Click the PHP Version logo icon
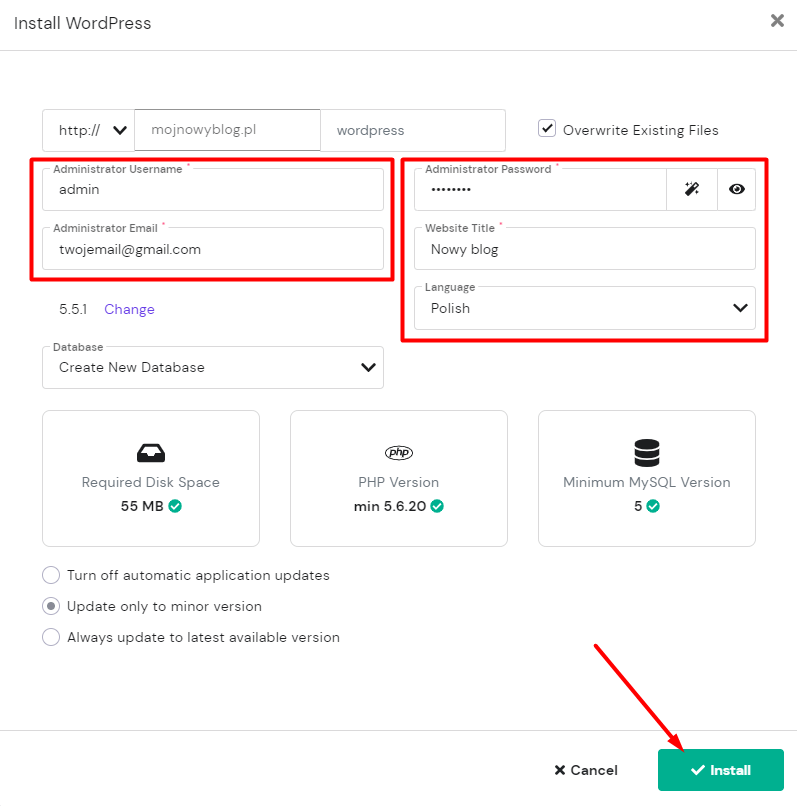 pos(398,453)
